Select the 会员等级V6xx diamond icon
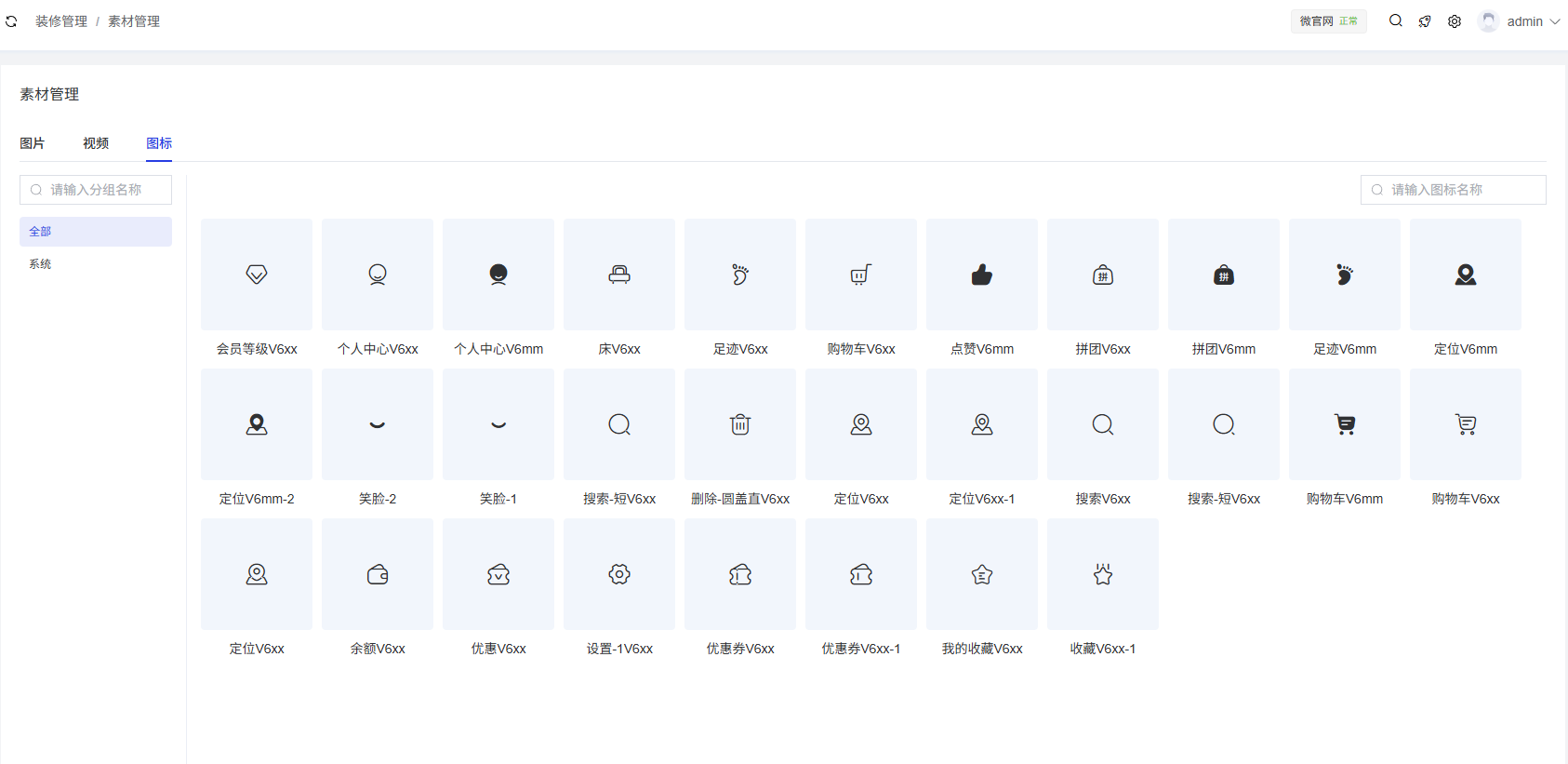 point(256,275)
